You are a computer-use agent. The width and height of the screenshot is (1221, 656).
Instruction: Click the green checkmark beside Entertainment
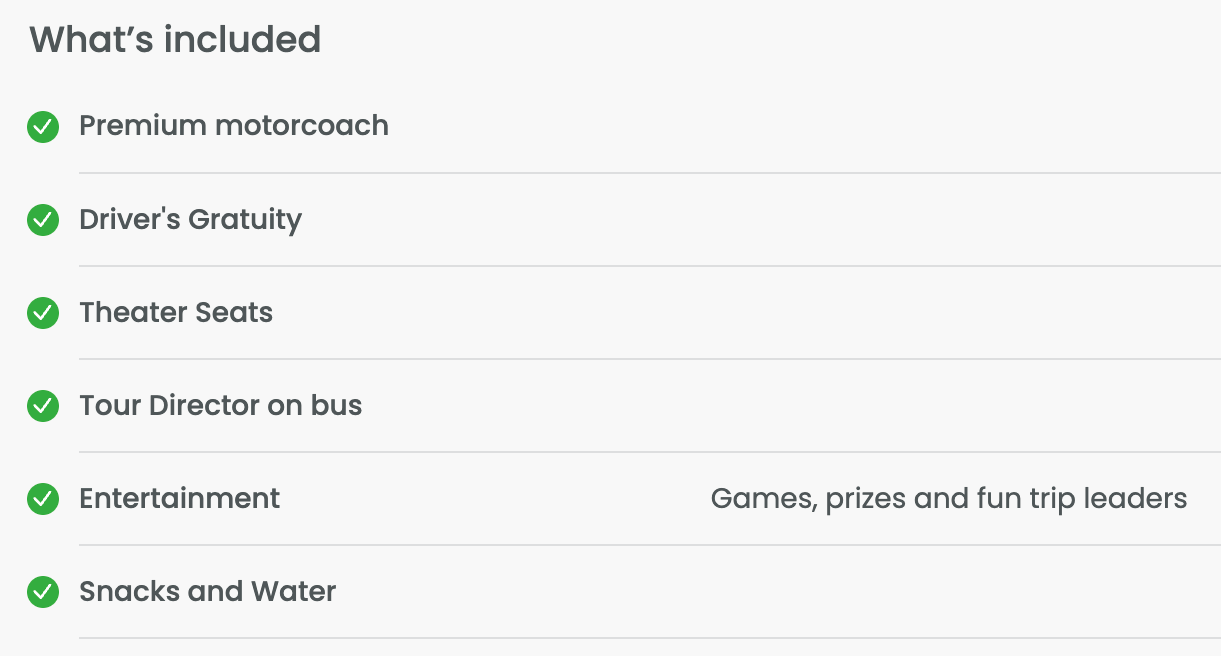point(43,499)
